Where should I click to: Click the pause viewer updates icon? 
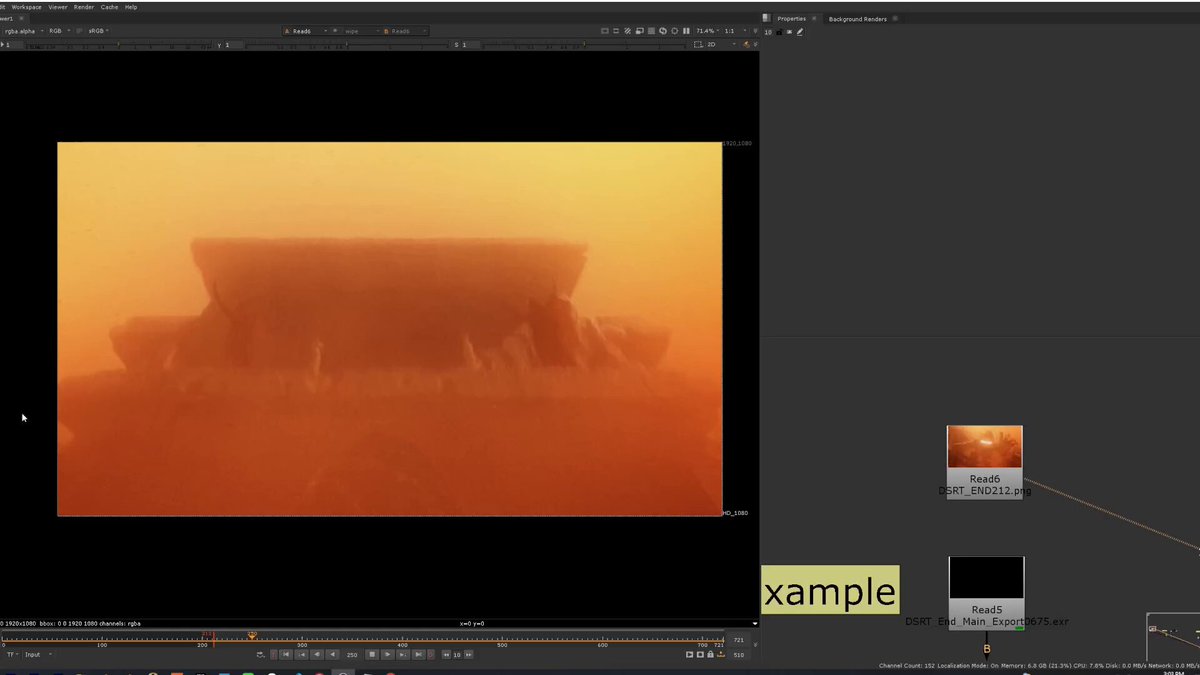coord(686,31)
